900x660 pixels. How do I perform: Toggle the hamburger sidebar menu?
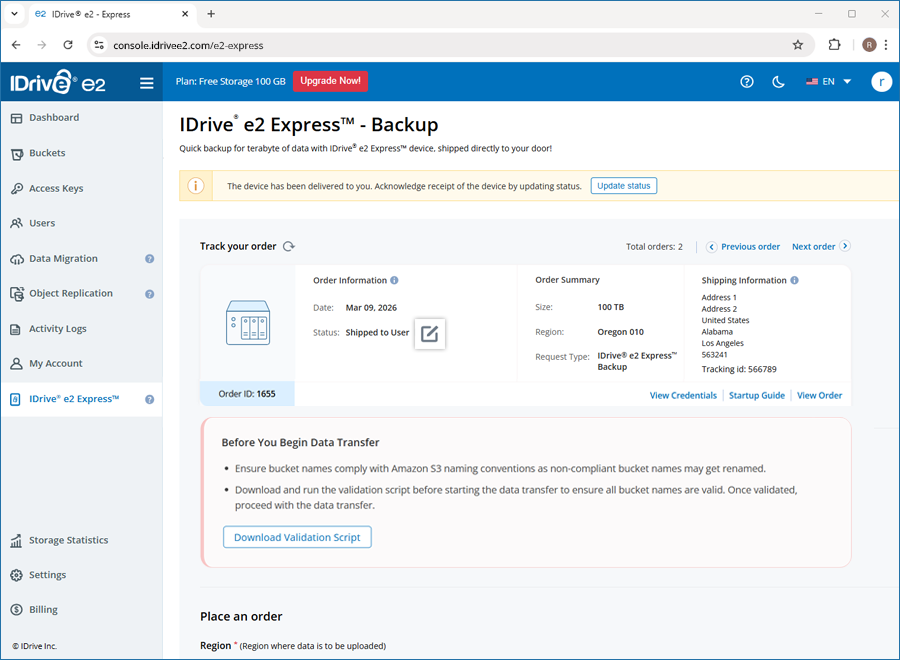[x=147, y=83]
